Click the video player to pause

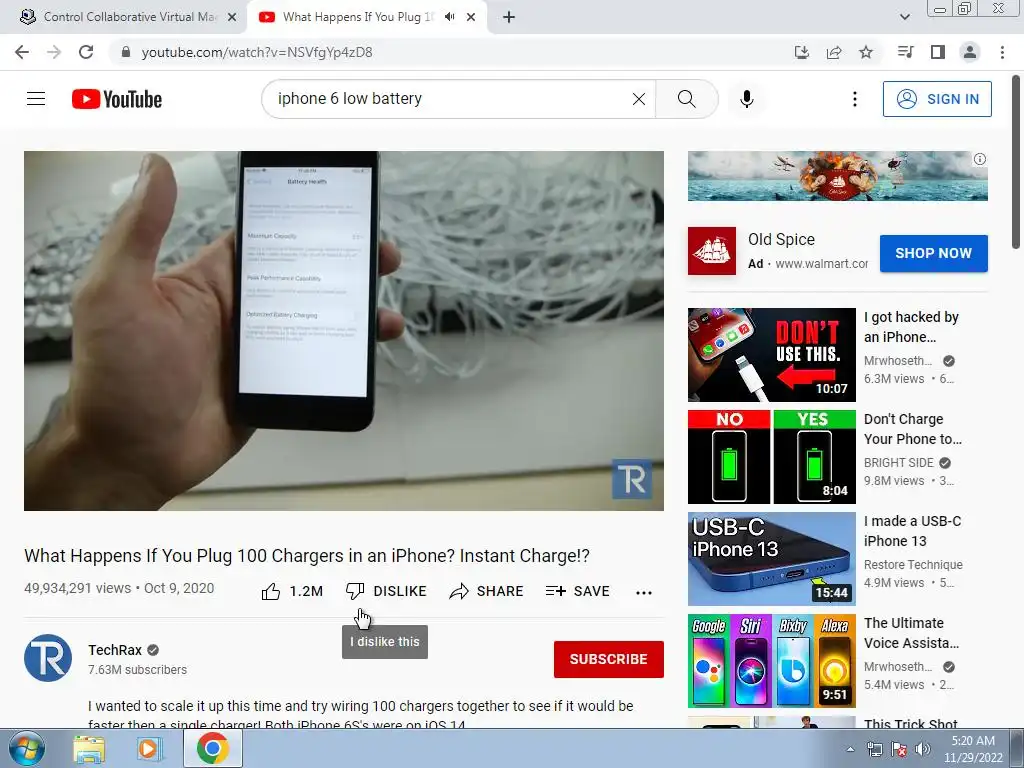[x=344, y=330]
